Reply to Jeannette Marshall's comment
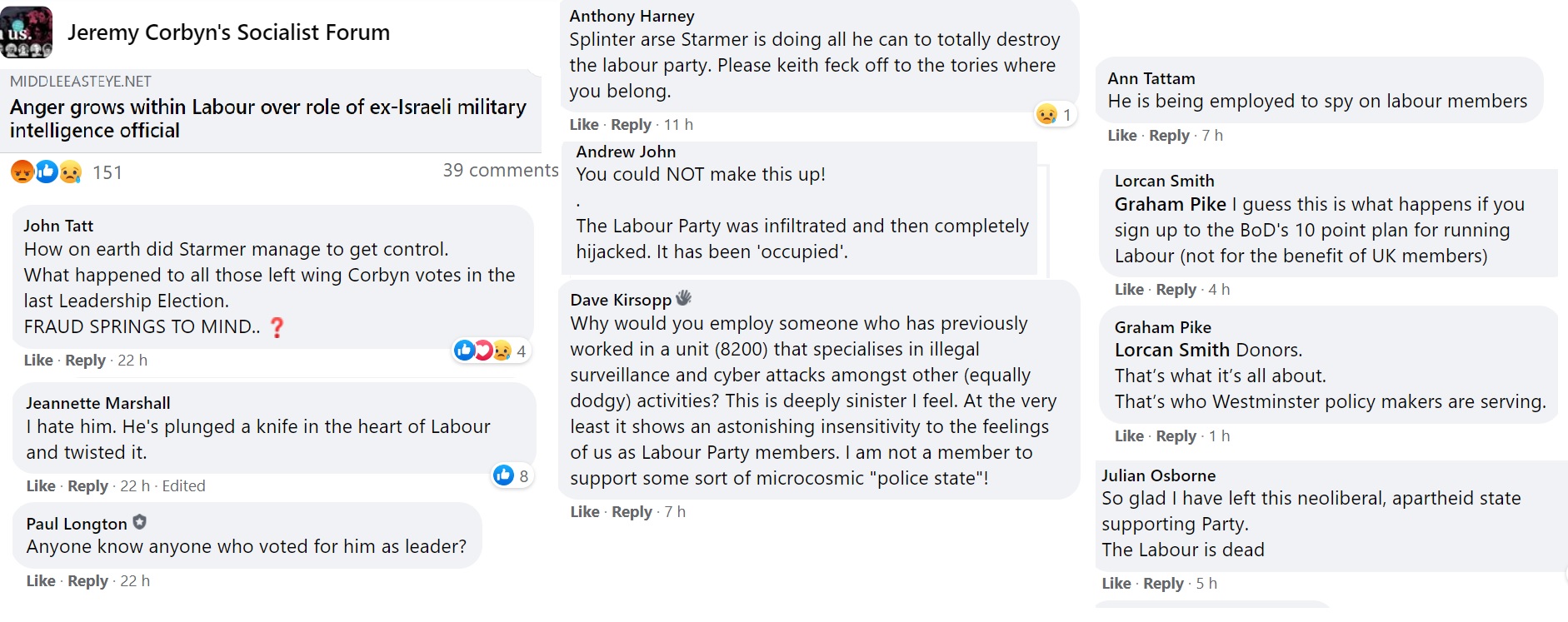The height and width of the screenshot is (622, 1568). [87, 485]
